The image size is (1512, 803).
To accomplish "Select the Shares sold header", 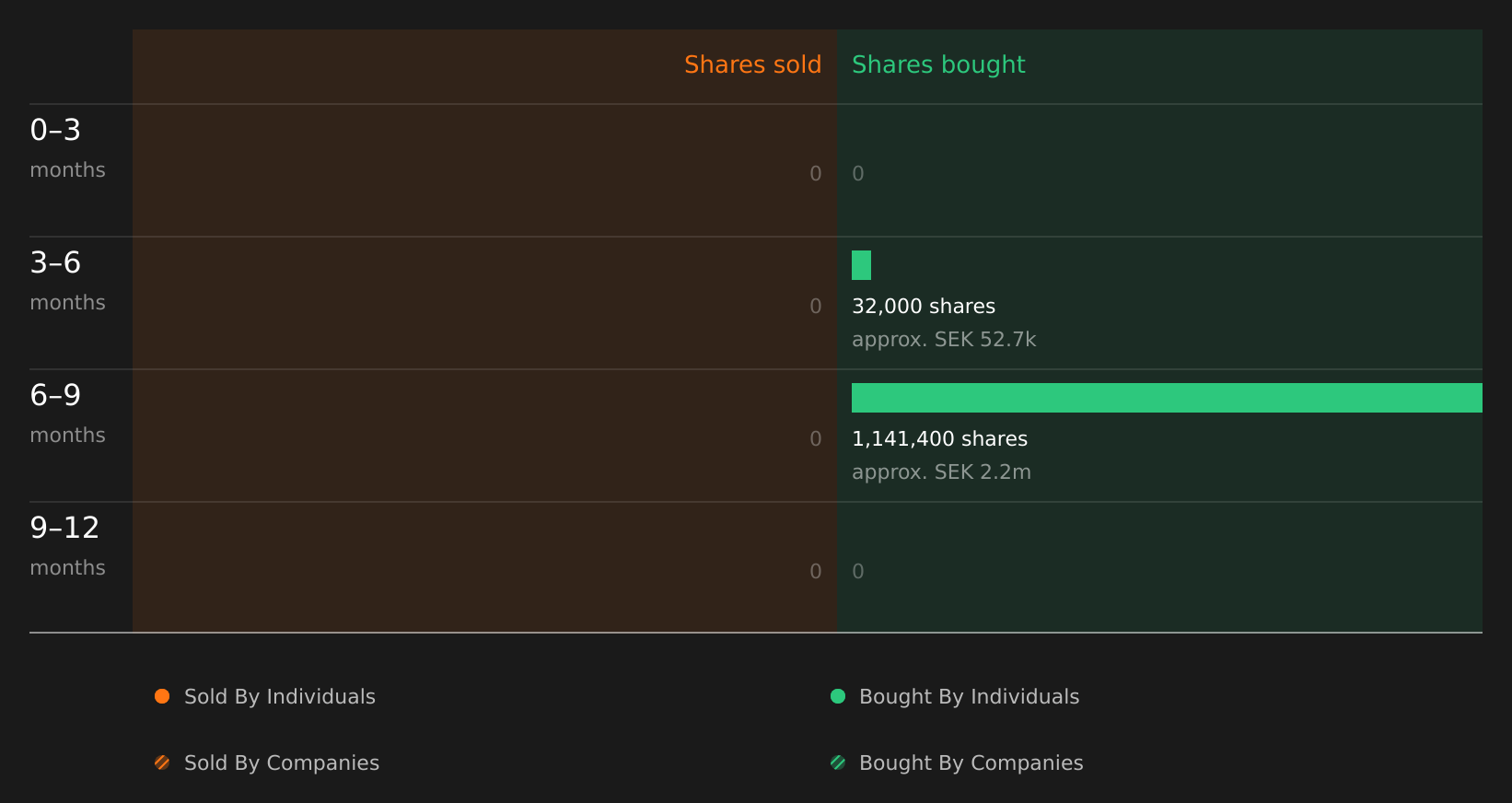I will point(752,64).
